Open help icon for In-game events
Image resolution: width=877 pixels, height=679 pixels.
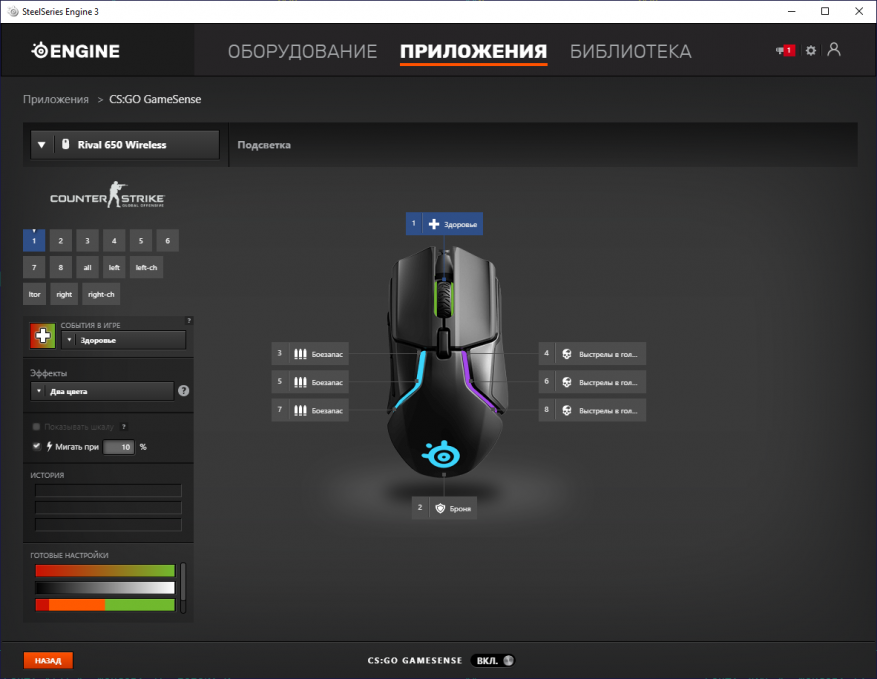[189, 320]
